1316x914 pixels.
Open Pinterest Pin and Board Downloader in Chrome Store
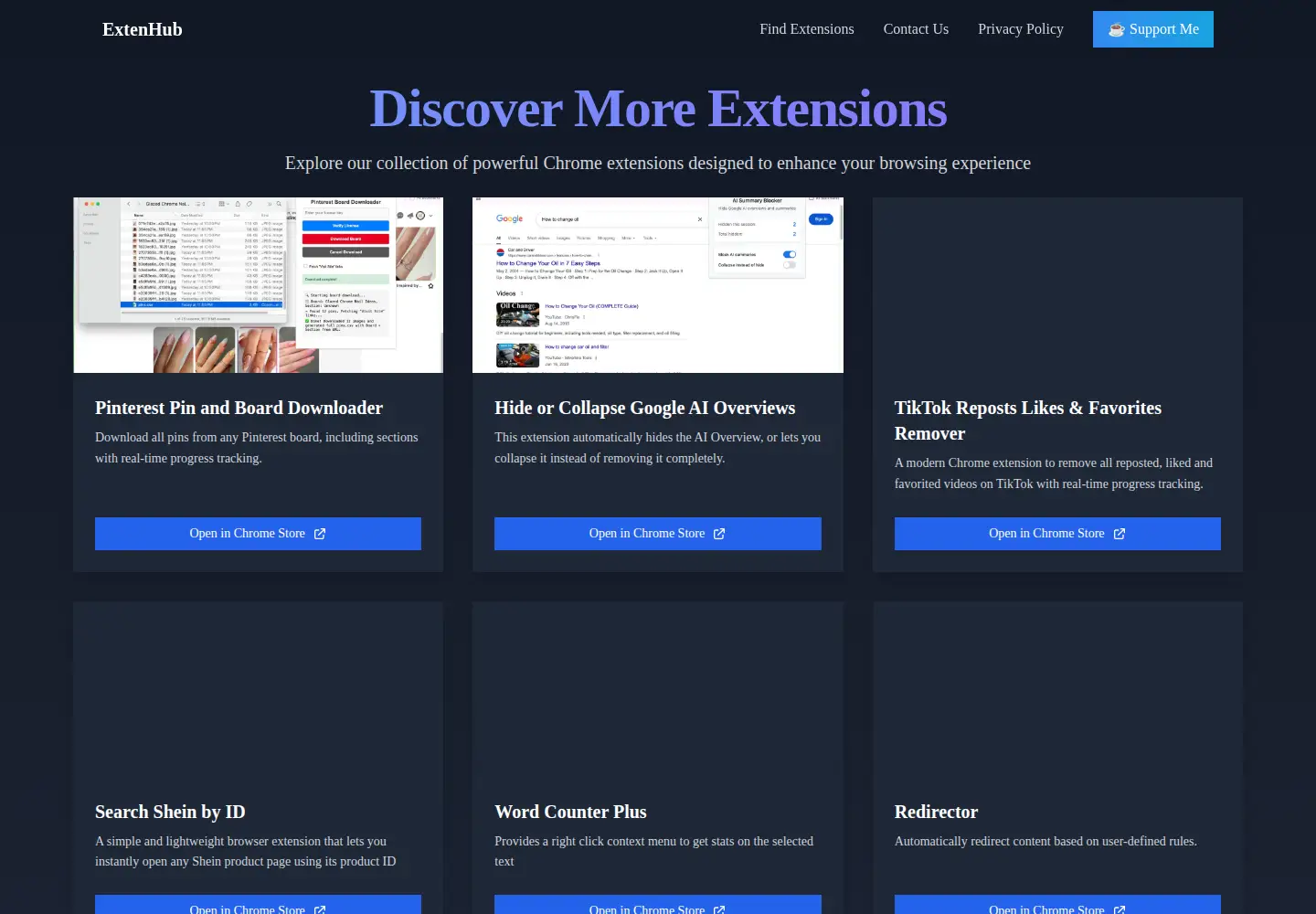point(258,534)
